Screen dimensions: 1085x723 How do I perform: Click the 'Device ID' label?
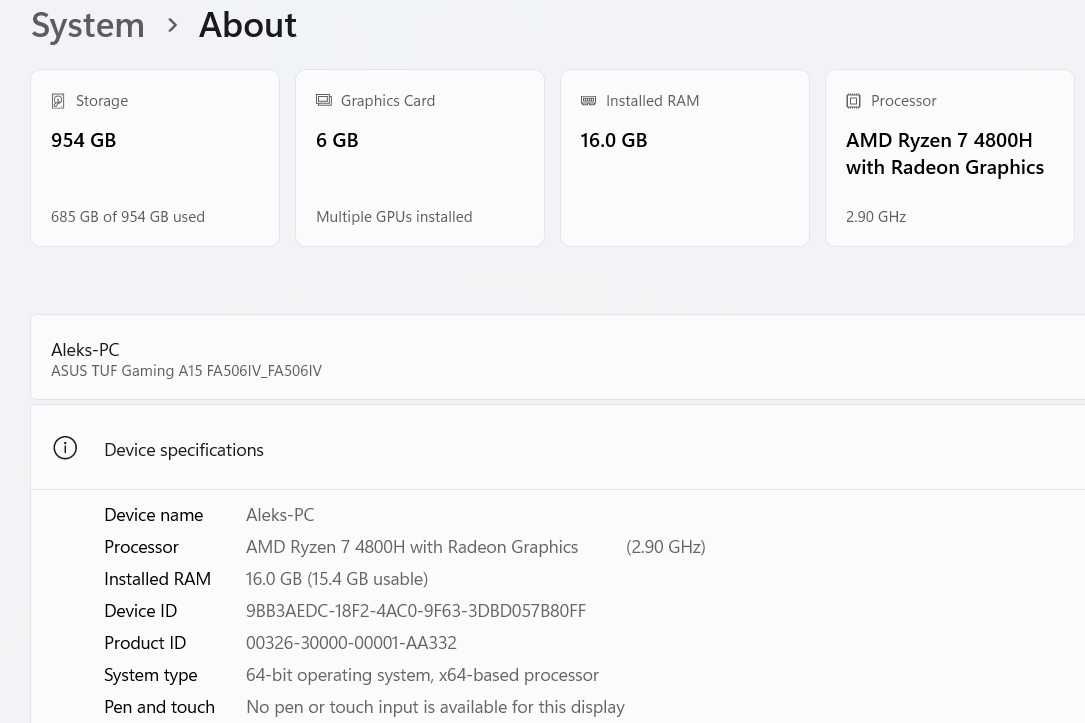coord(140,611)
